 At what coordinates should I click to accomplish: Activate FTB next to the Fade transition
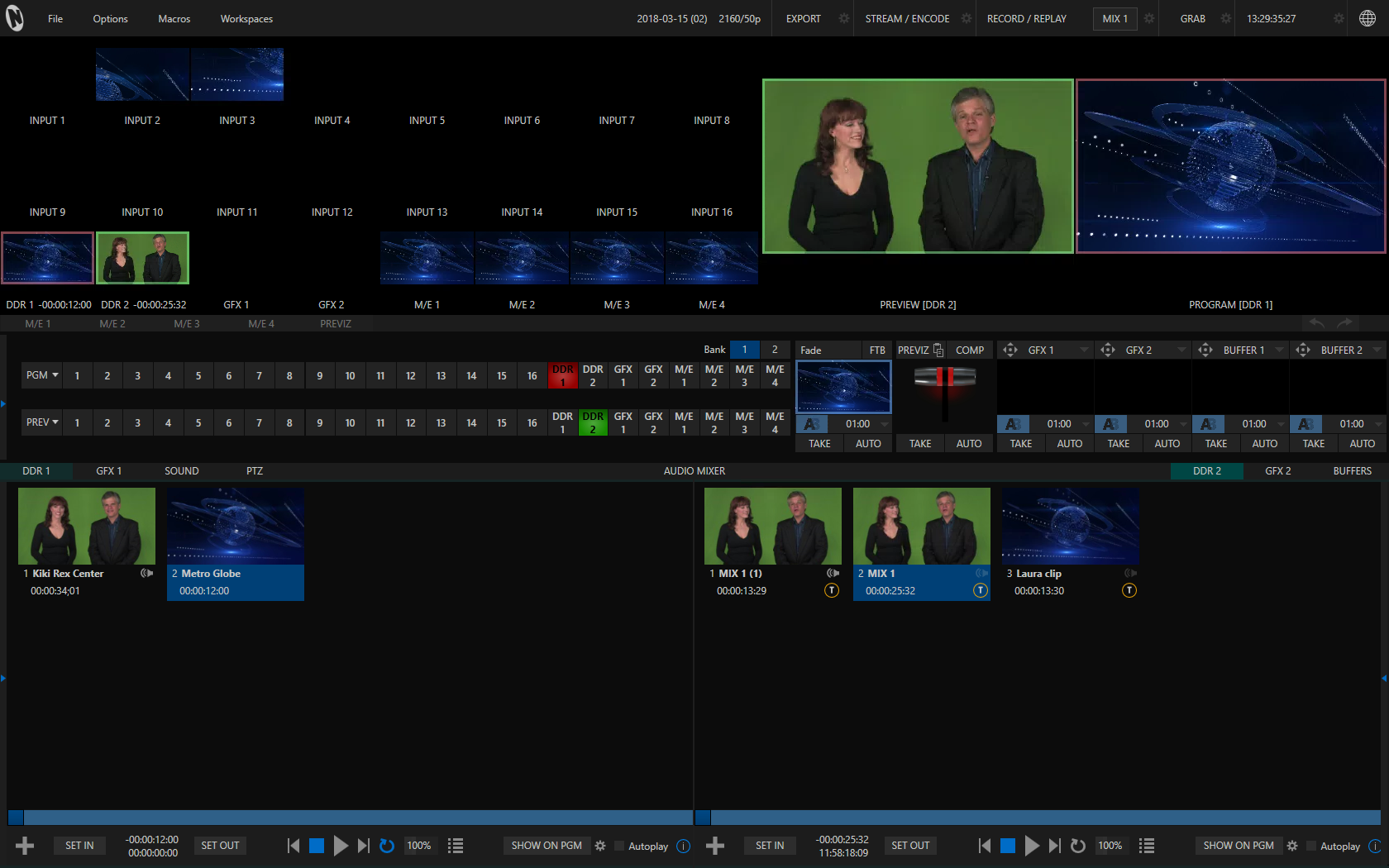(x=876, y=350)
